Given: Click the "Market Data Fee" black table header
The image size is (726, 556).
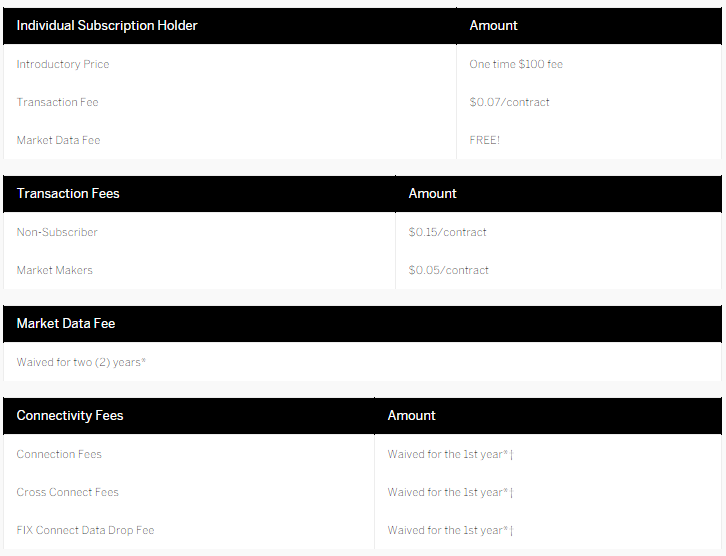Looking at the screenshot, I should point(65,323).
